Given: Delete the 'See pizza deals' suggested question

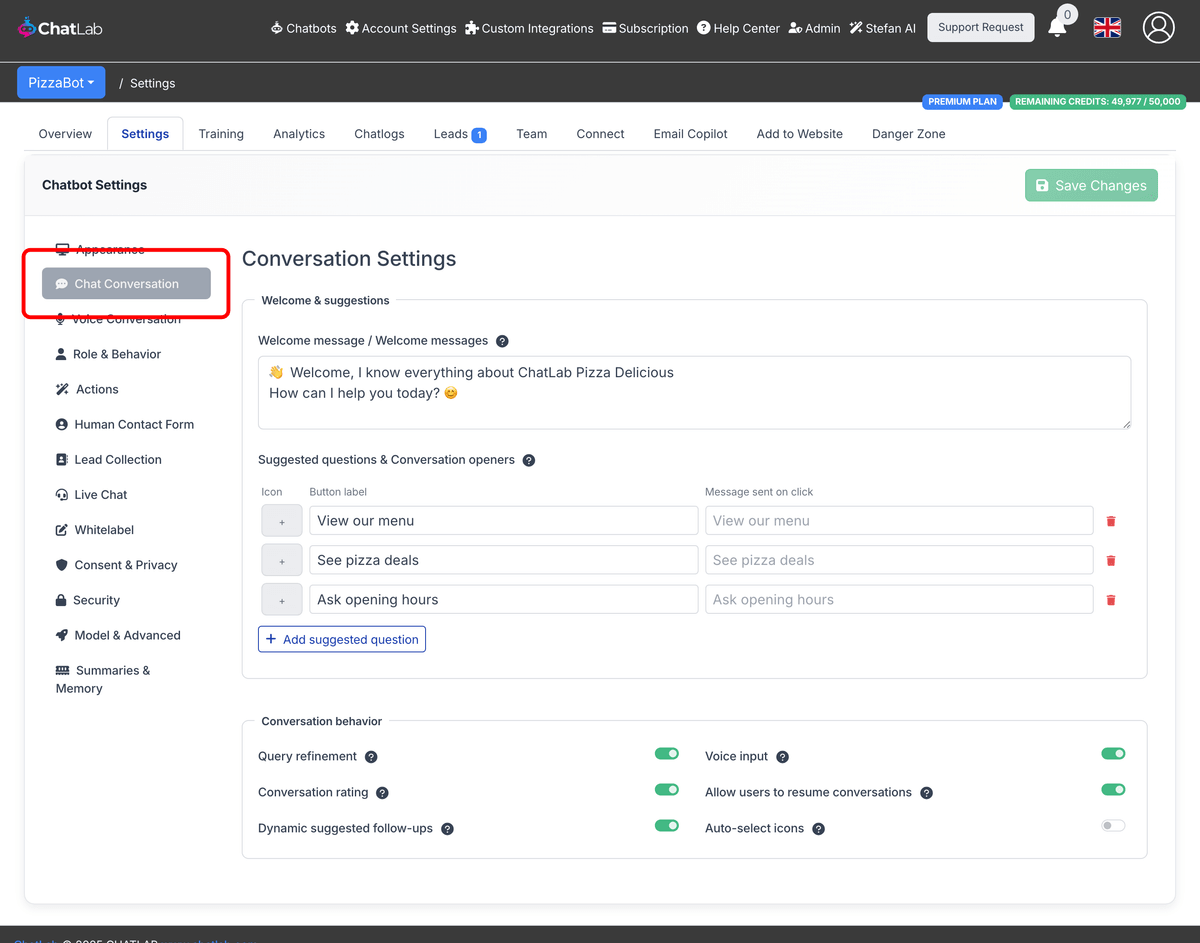Looking at the screenshot, I should (x=1111, y=561).
